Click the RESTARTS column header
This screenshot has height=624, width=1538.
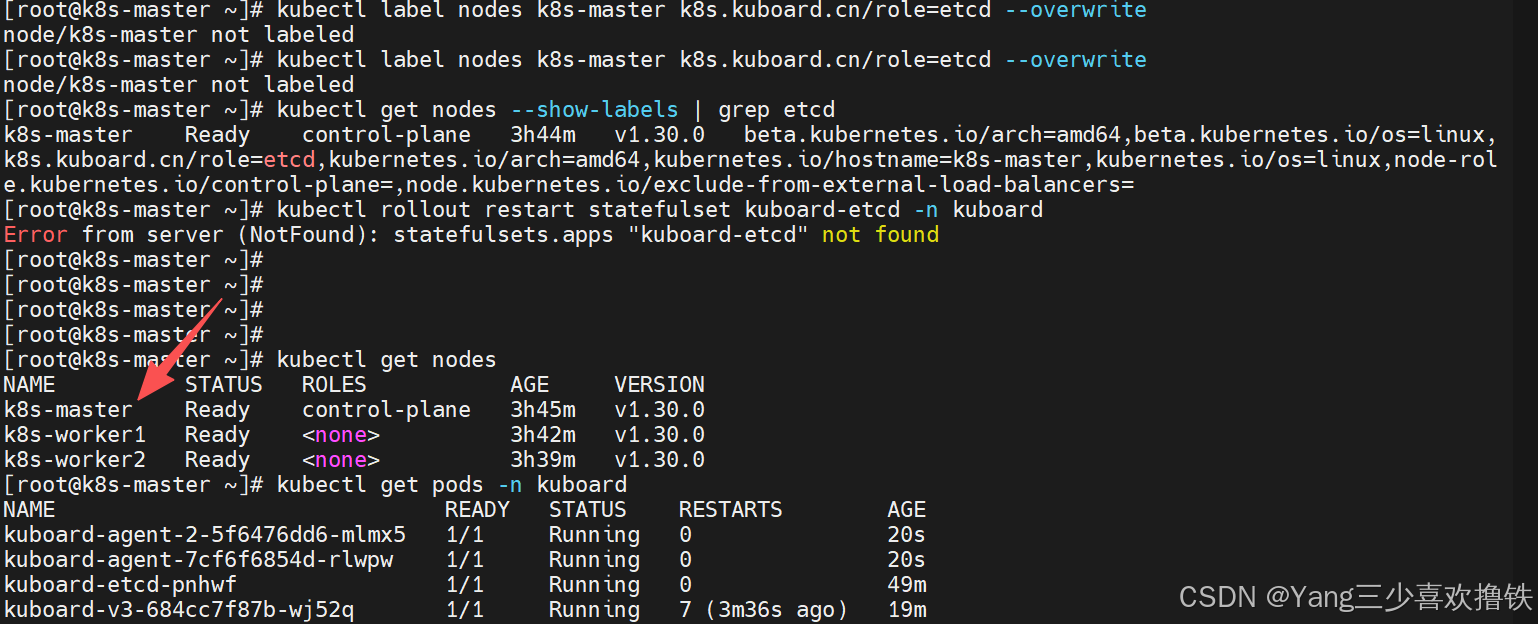(x=731, y=510)
